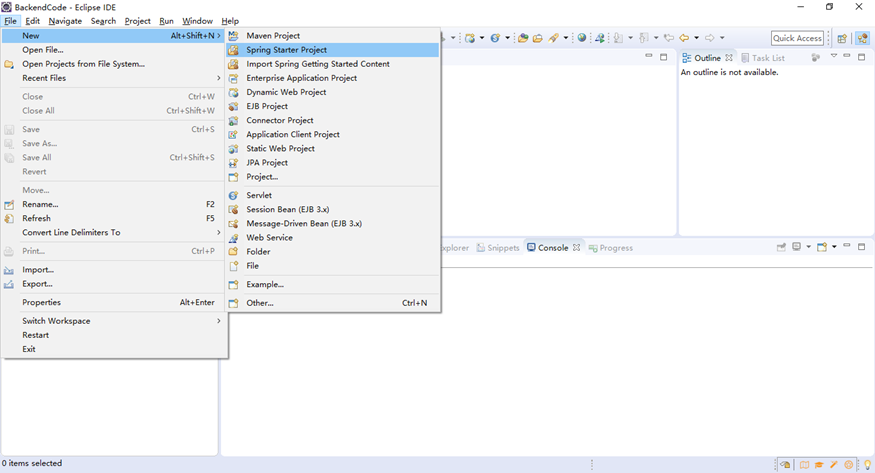Expand Convert Line Delimiters To submenu
This screenshot has height=473, width=875.
click(x=114, y=233)
